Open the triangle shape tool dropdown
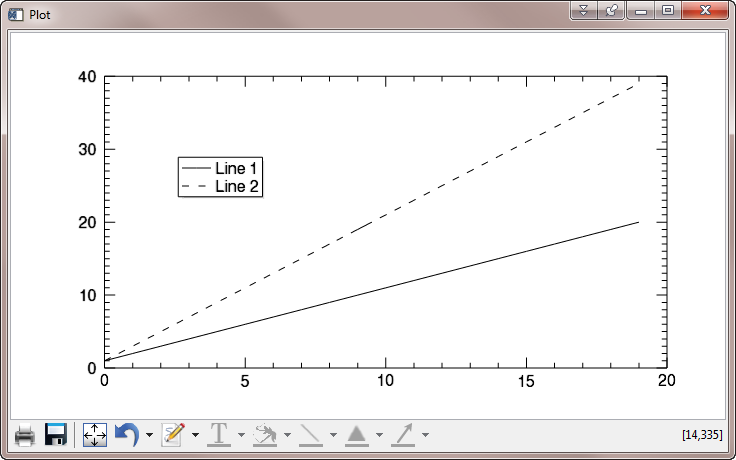Viewport: 736px width, 460px height. coord(379,436)
